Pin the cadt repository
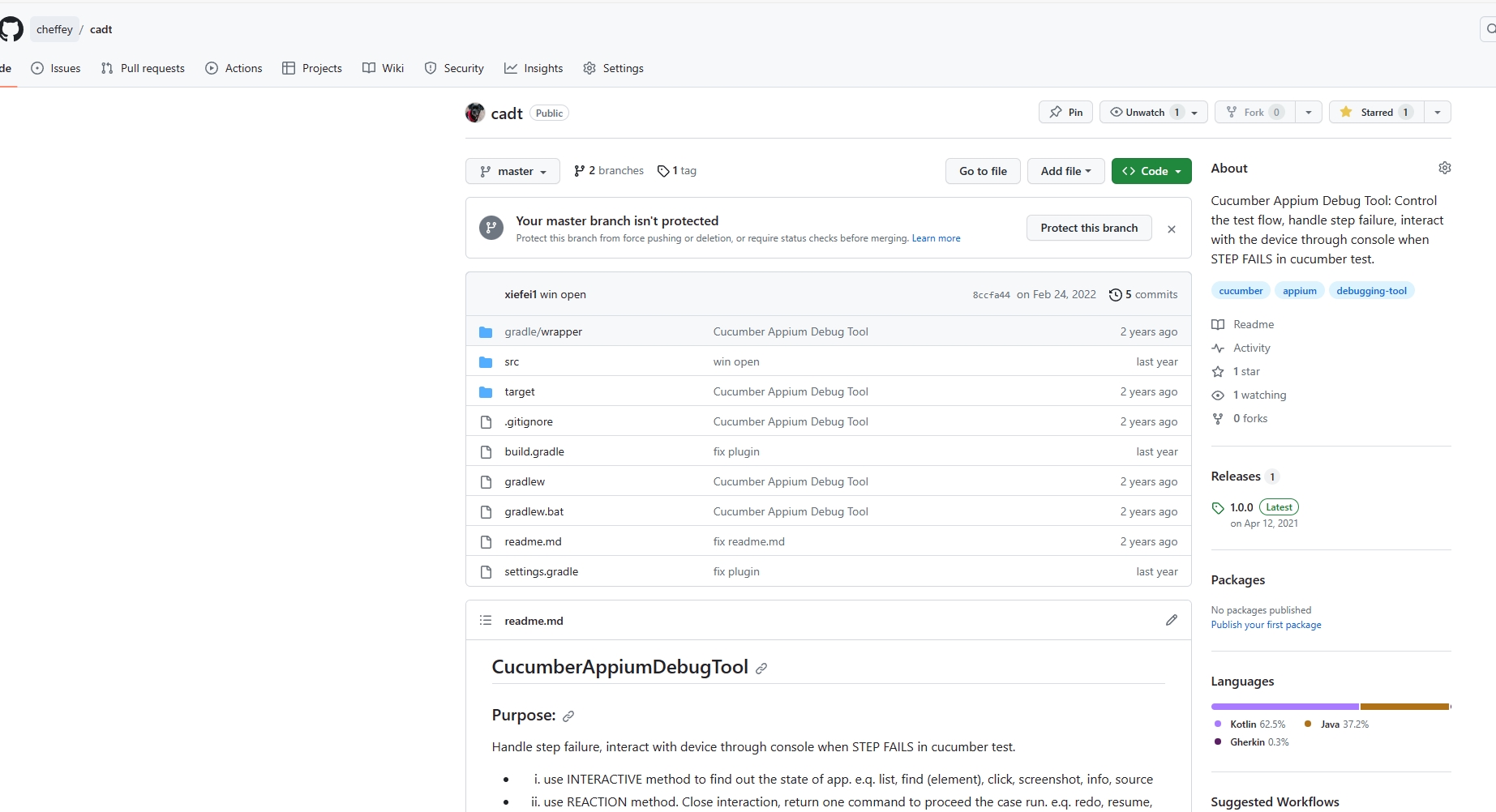This screenshot has width=1496, height=812. 1066,112
